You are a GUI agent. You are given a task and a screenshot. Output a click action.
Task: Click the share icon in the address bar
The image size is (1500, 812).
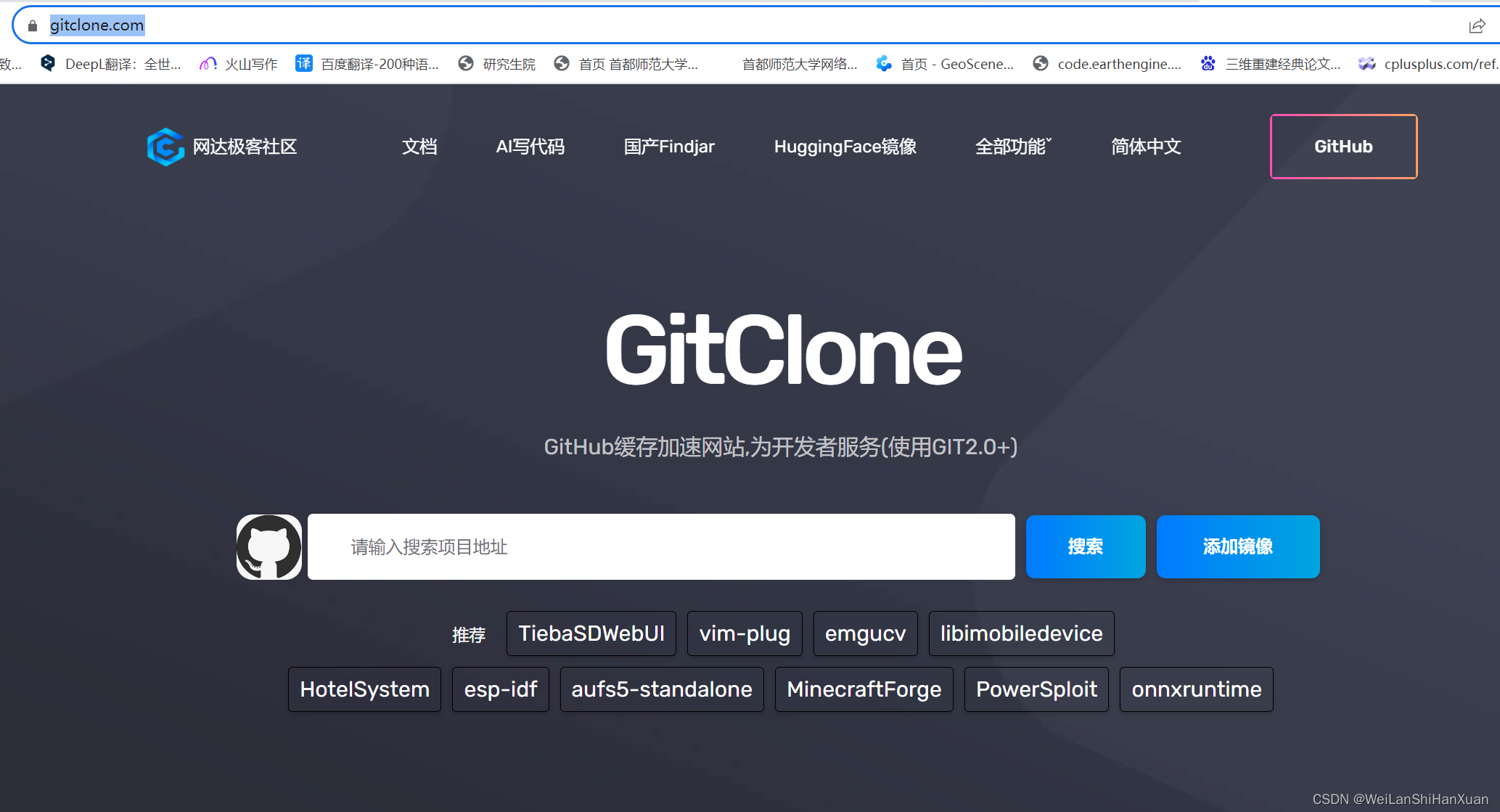(x=1477, y=25)
